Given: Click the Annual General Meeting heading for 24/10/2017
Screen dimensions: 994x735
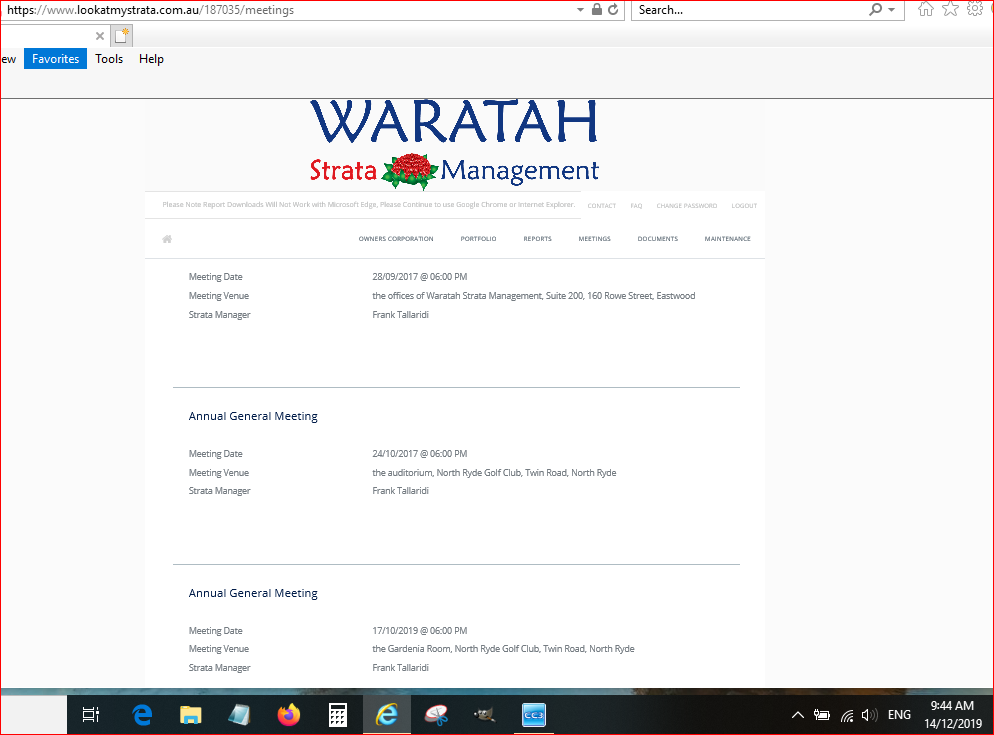Looking at the screenshot, I should click(x=253, y=417).
